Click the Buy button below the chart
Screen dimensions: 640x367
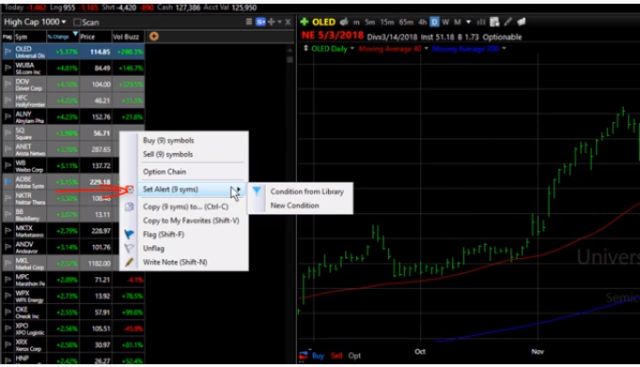[318, 356]
